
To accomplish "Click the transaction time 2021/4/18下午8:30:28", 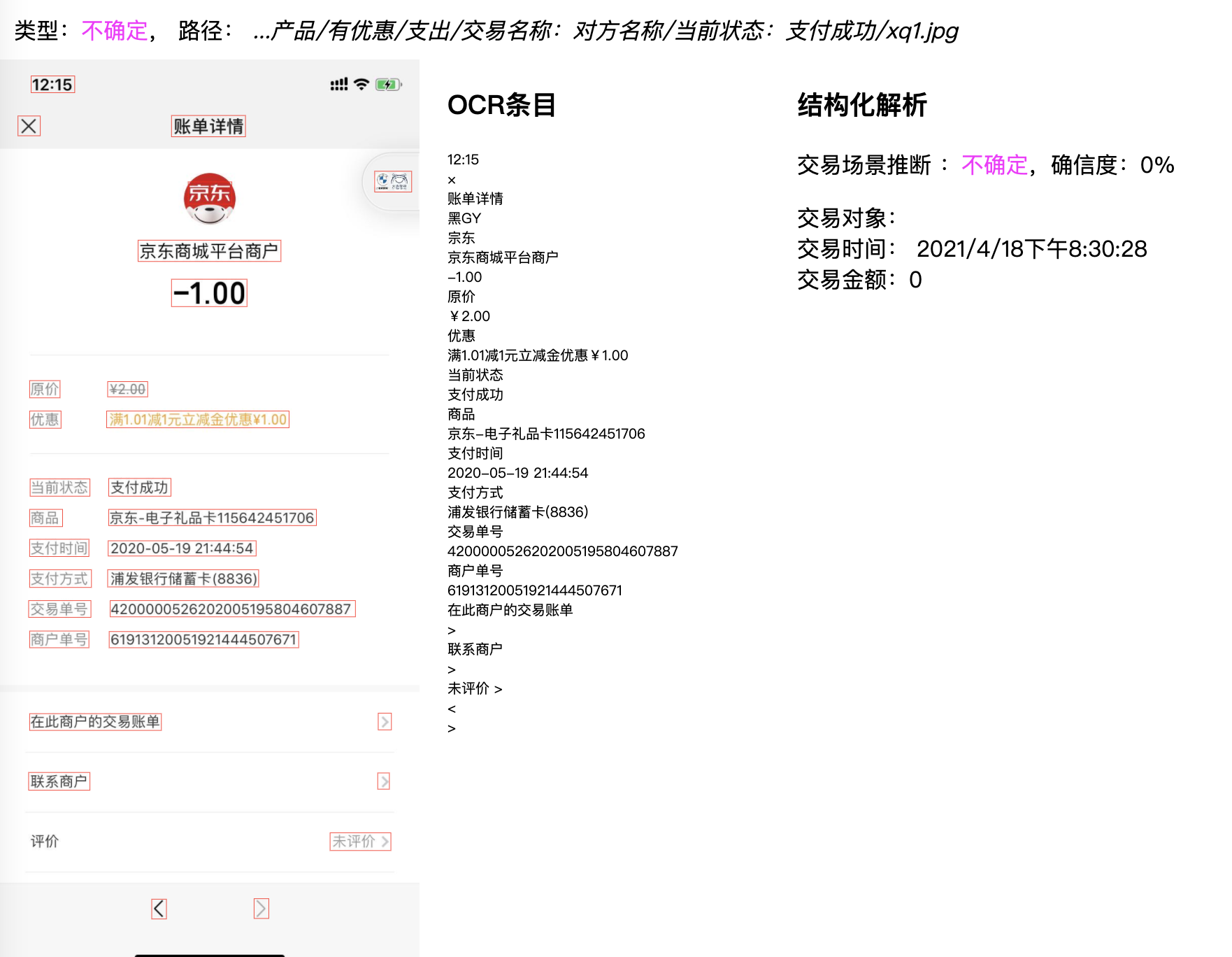I will point(1032,249).
